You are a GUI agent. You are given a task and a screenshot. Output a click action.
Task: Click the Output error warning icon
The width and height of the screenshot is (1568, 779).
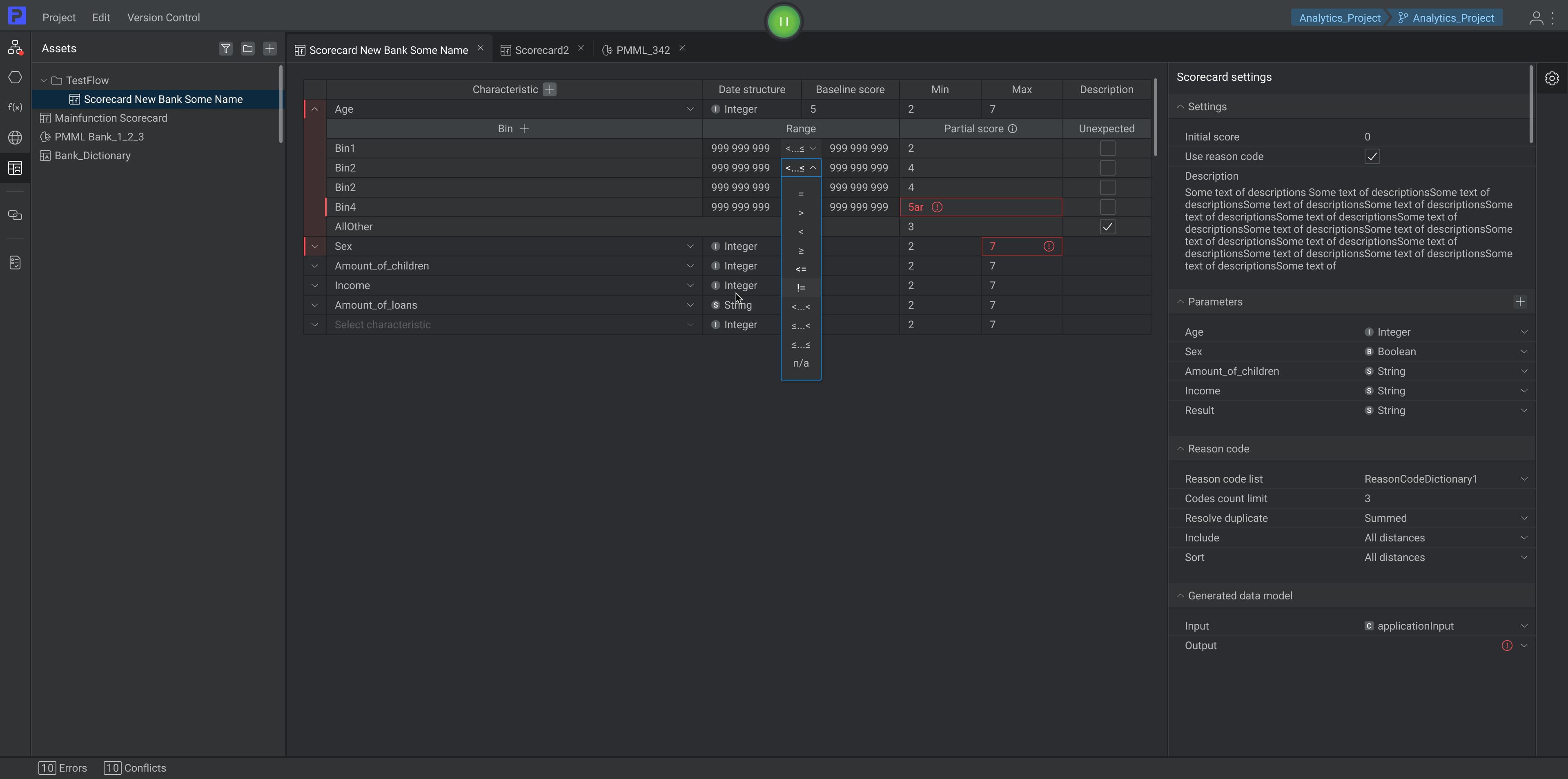[x=1507, y=646]
